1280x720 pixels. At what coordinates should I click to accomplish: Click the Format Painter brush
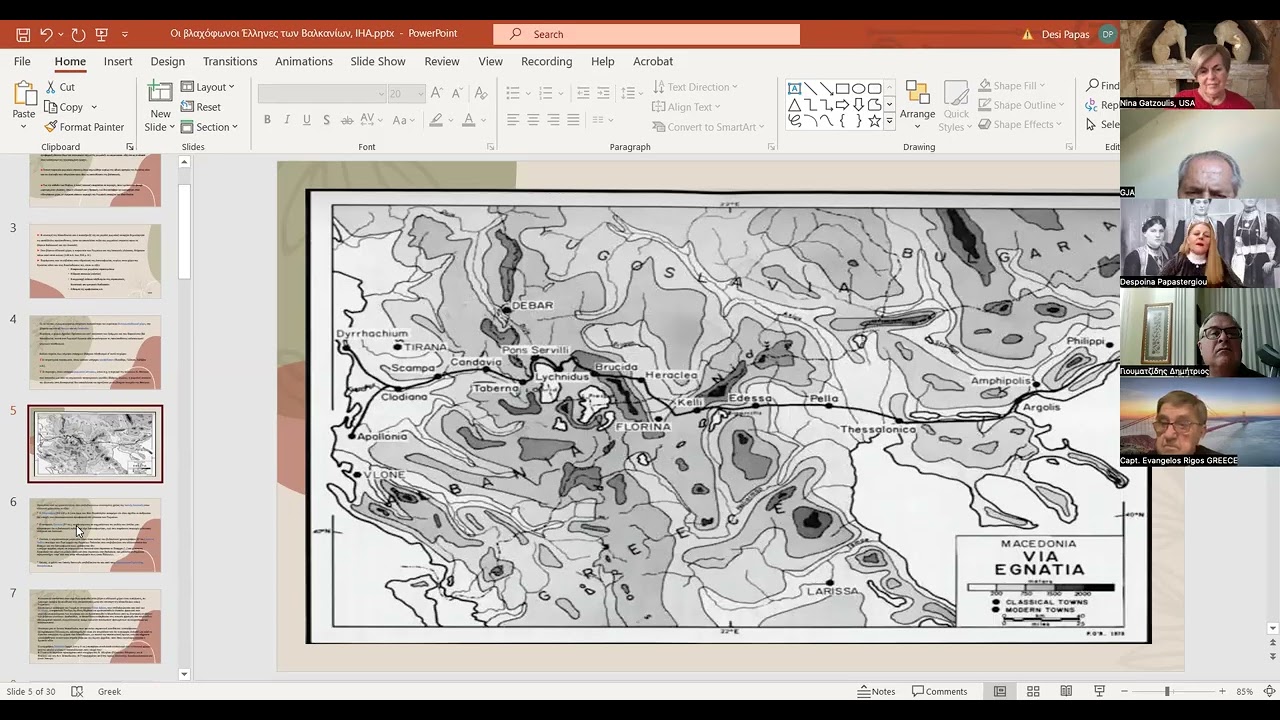coord(84,127)
